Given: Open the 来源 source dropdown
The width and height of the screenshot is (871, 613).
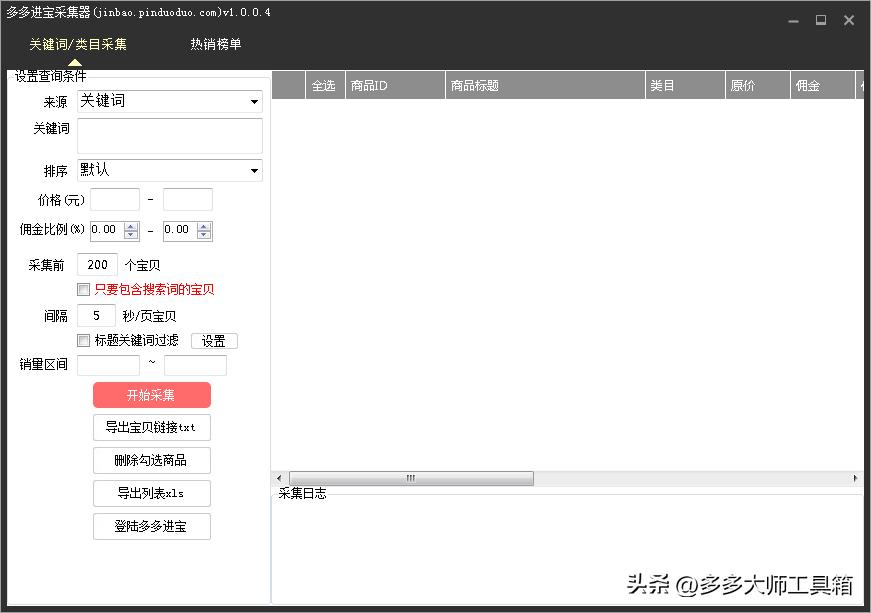Looking at the screenshot, I should point(168,101).
